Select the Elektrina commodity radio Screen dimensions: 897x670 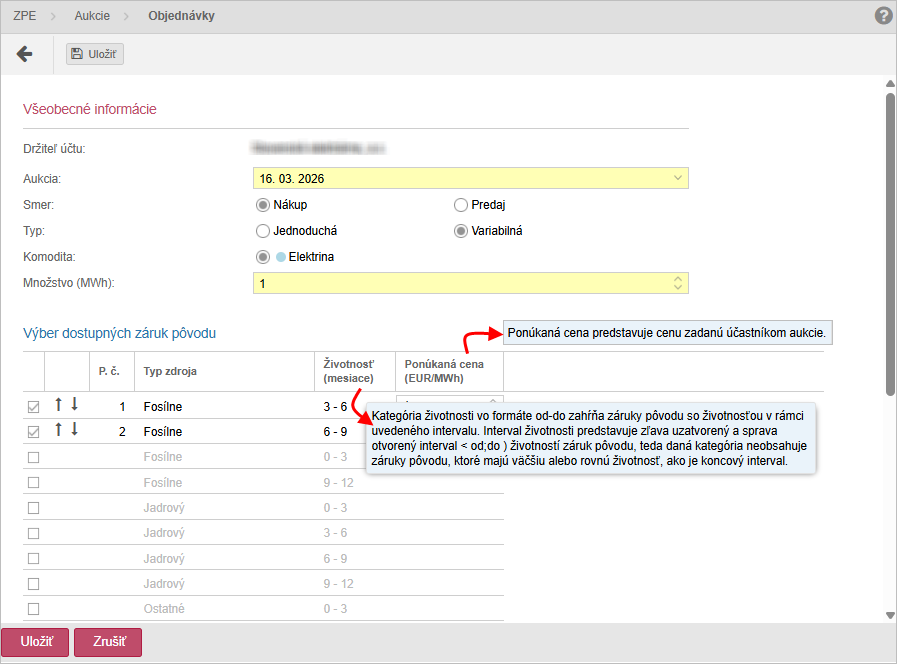[x=263, y=257]
